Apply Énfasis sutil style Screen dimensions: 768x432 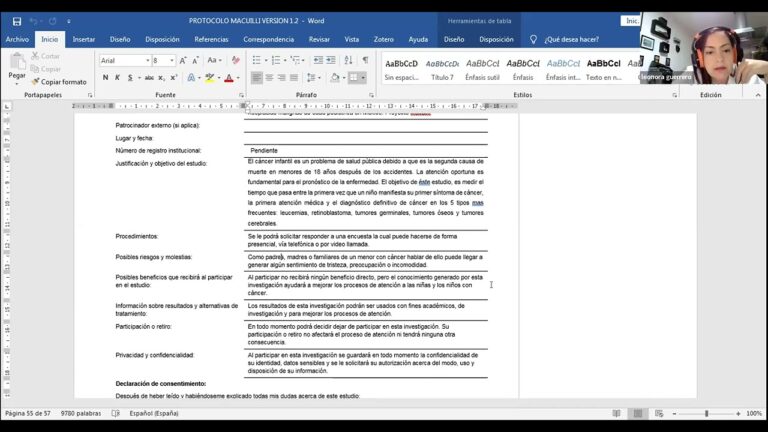point(482,70)
